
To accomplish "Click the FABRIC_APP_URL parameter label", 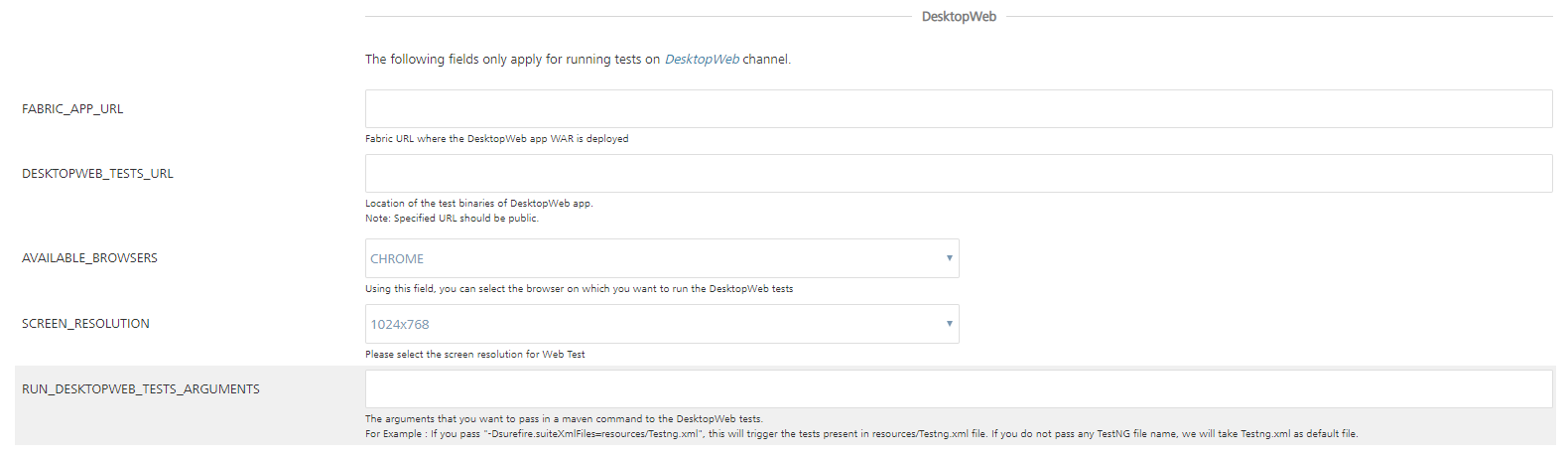I will coord(72,109).
